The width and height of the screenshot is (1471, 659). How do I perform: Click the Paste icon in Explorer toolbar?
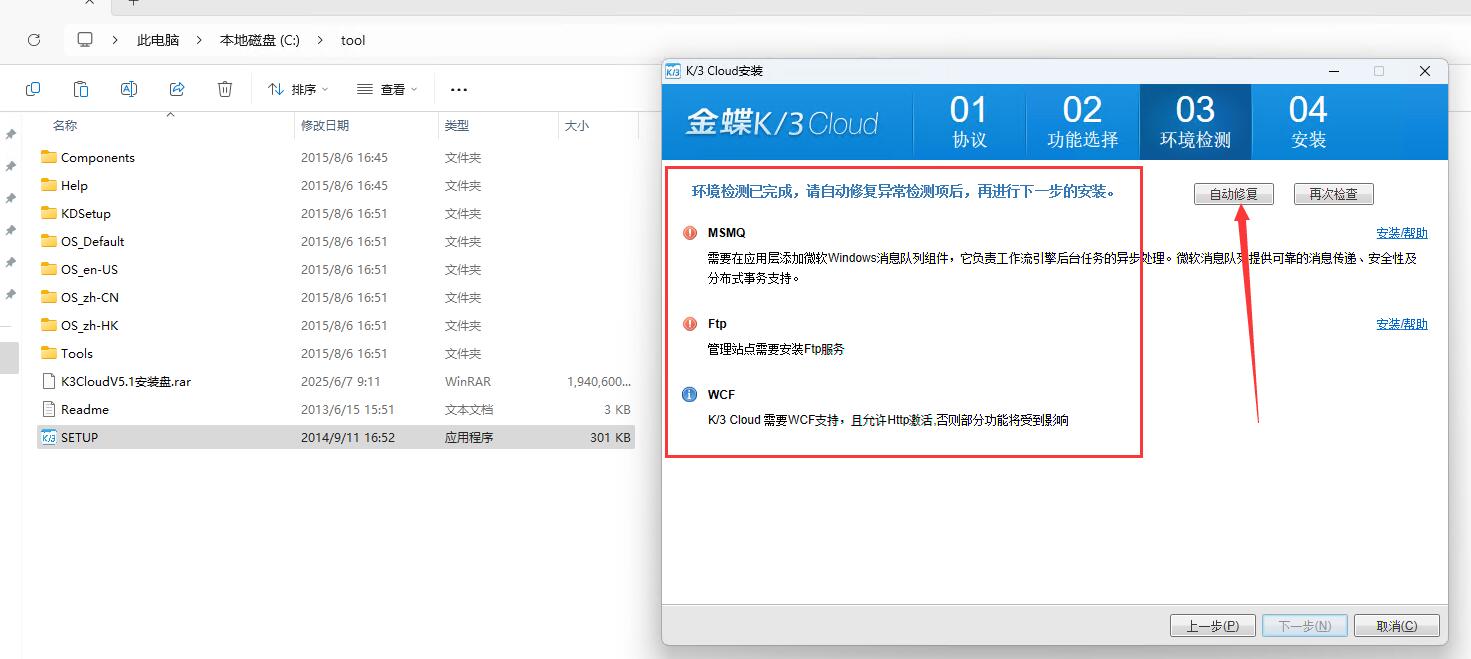pos(81,89)
